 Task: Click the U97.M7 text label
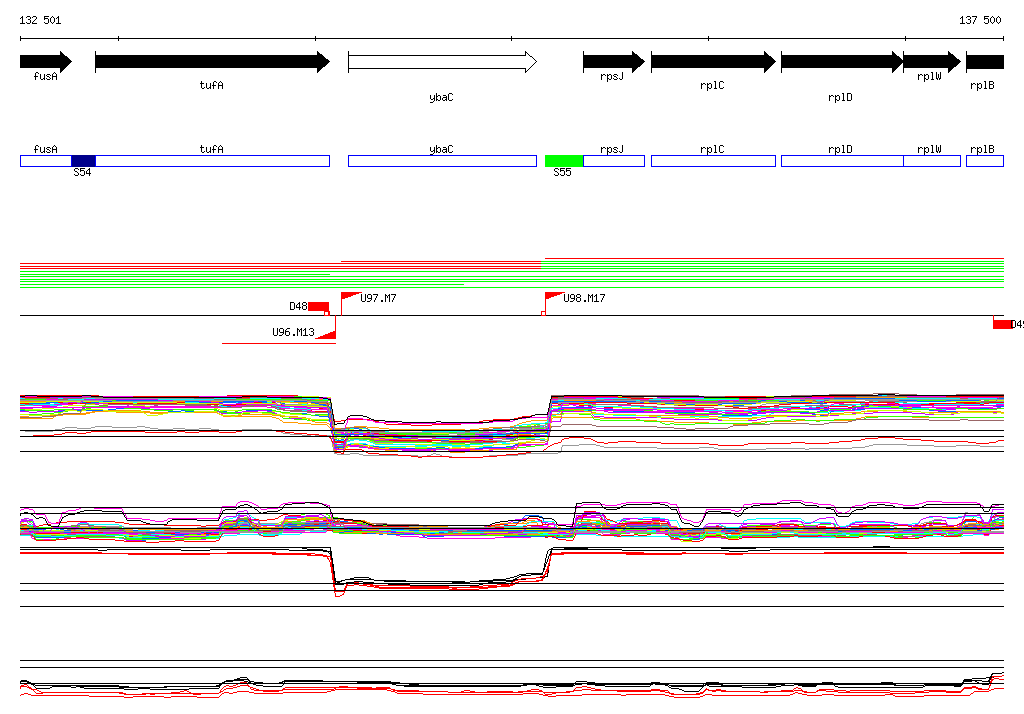pyautogui.click(x=378, y=298)
